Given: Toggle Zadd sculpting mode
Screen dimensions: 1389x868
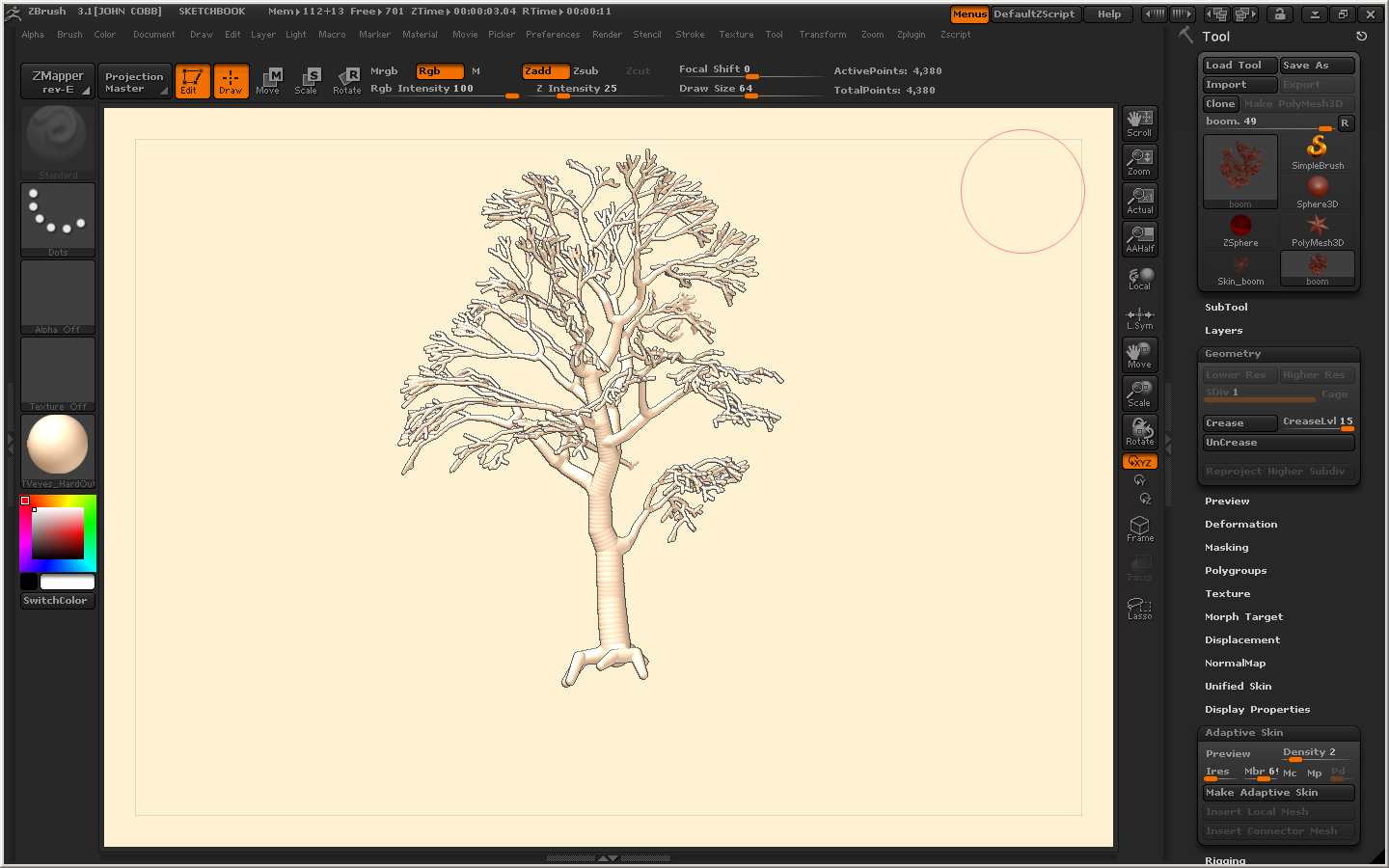Looking at the screenshot, I should pyautogui.click(x=545, y=71).
